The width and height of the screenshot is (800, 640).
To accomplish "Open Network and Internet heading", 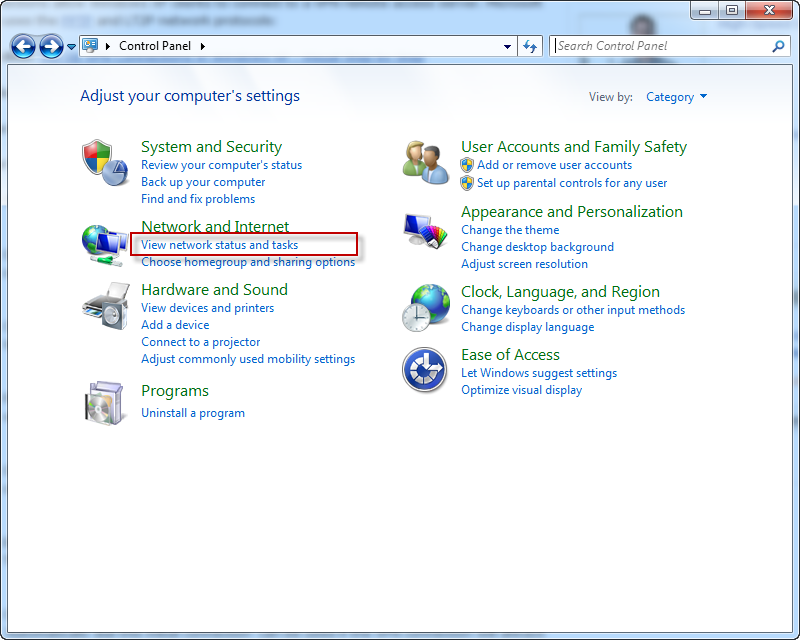I will (215, 226).
